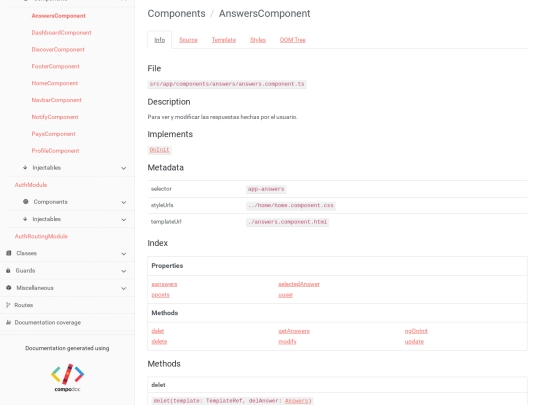Open the AuthModule link

[x=31, y=185]
